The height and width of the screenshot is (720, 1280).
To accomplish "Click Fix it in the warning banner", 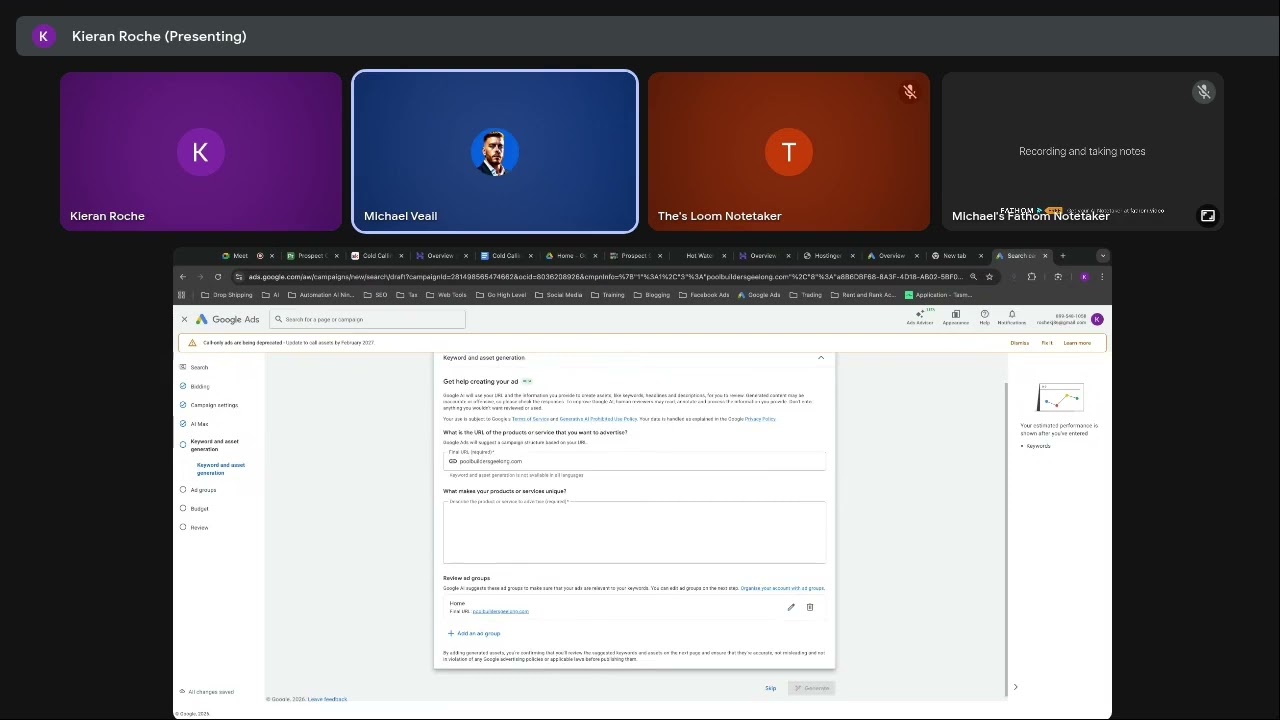I will [1047, 343].
